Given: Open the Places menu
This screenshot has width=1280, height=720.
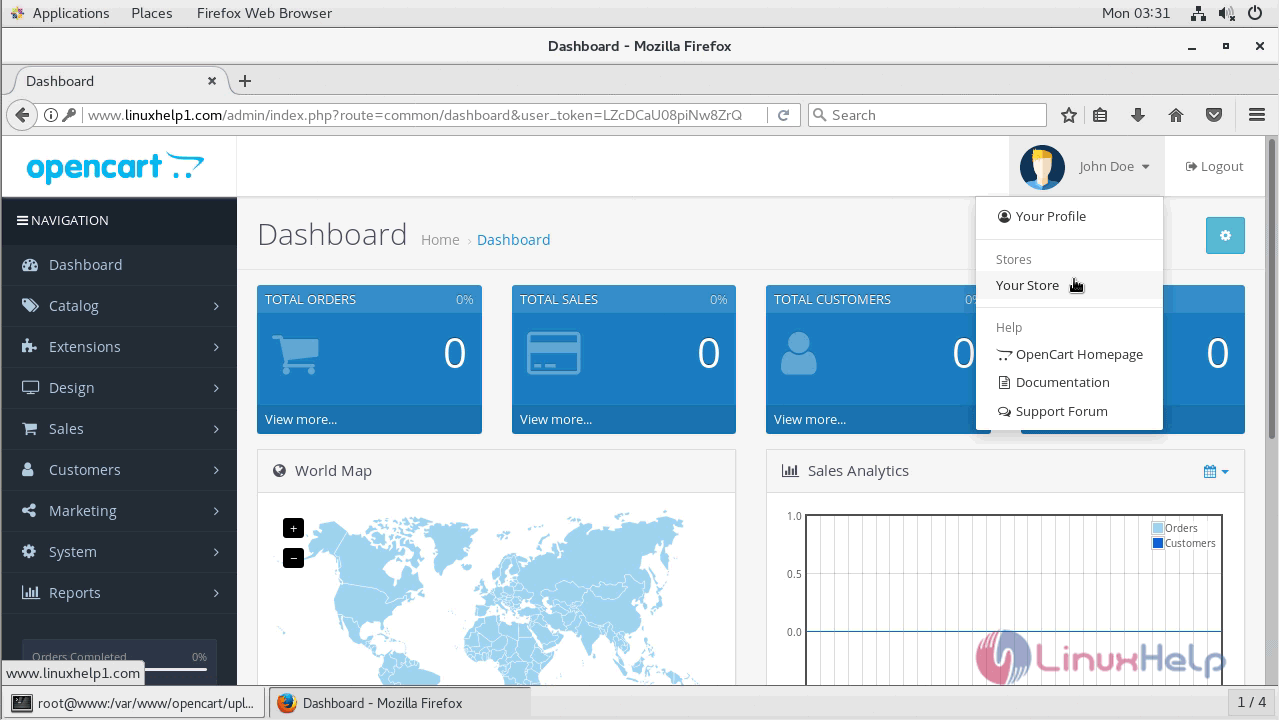Looking at the screenshot, I should coord(152,13).
